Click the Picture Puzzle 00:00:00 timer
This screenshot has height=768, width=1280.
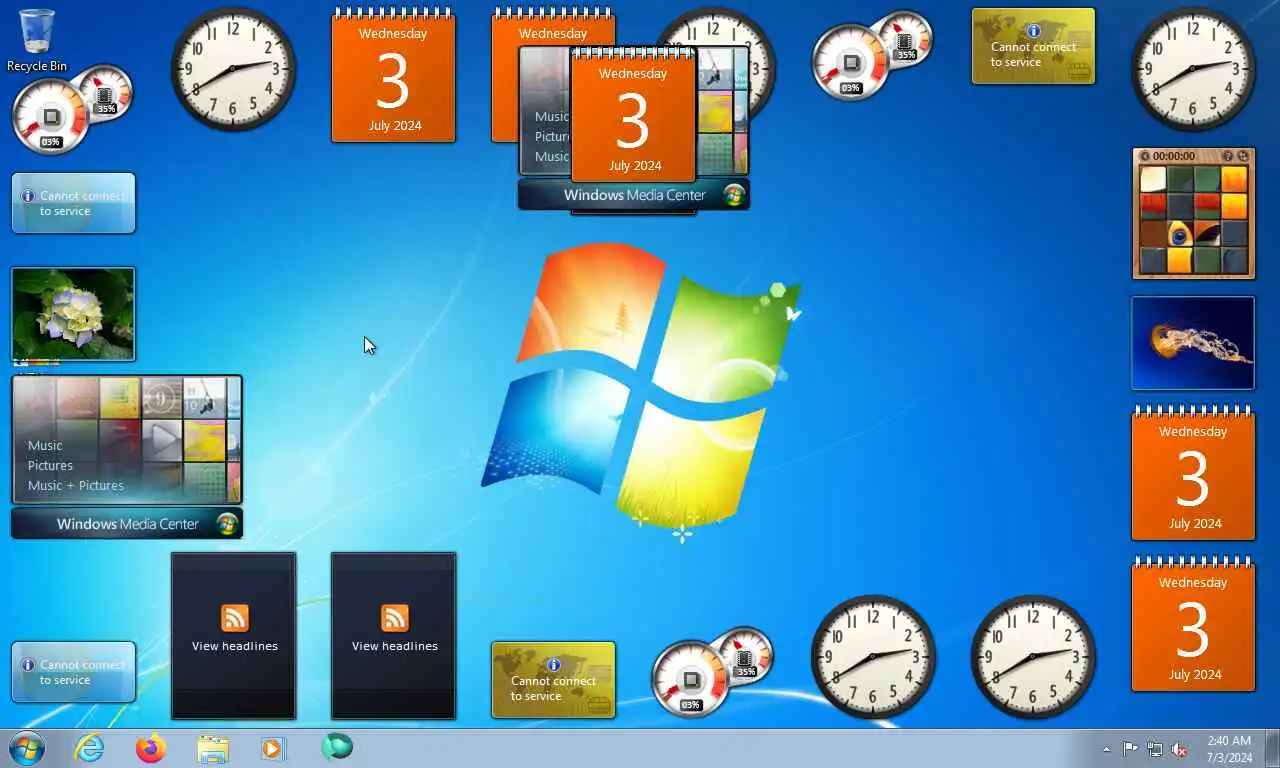[1174, 156]
